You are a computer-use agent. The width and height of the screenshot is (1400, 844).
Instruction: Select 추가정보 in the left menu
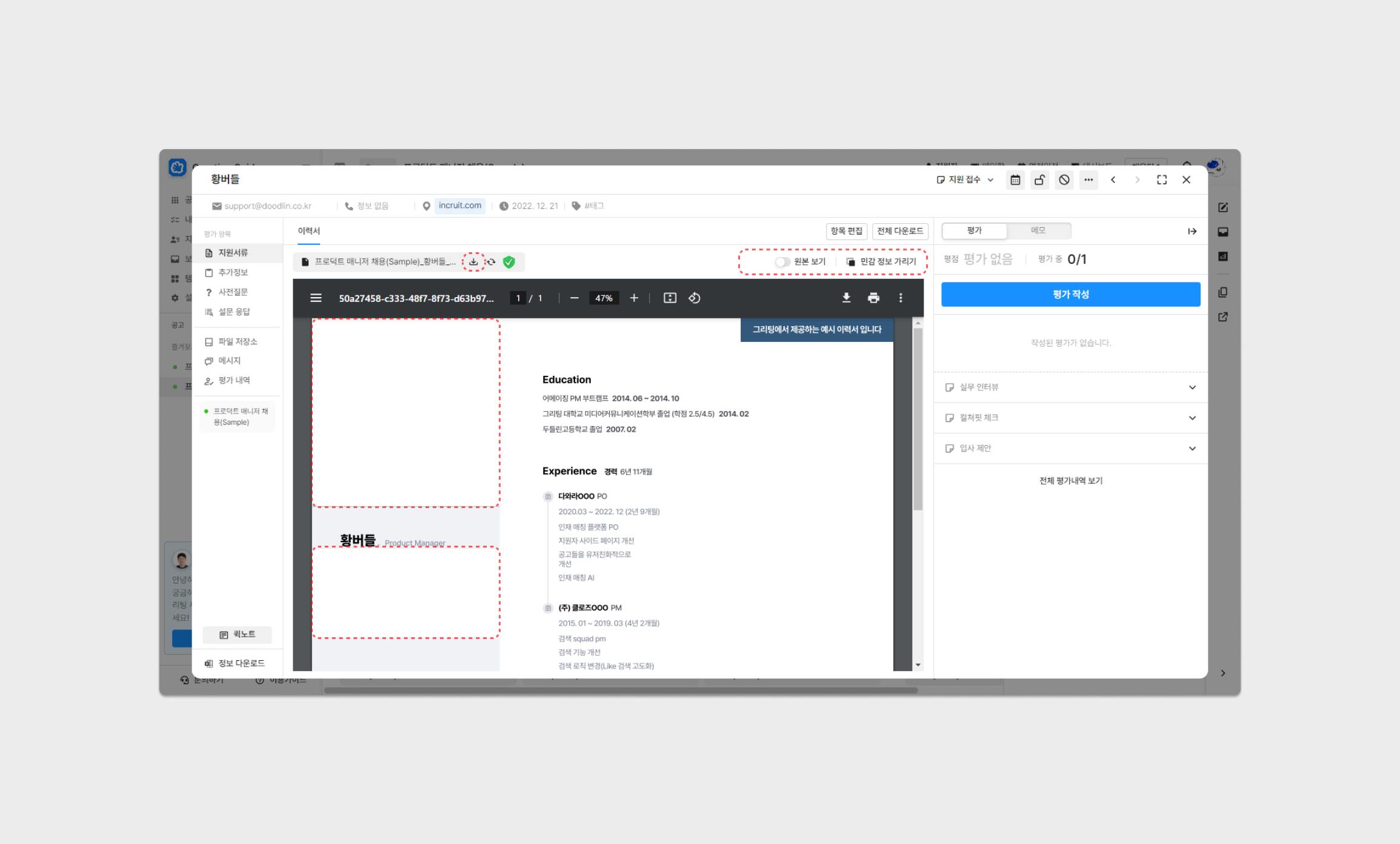233,272
